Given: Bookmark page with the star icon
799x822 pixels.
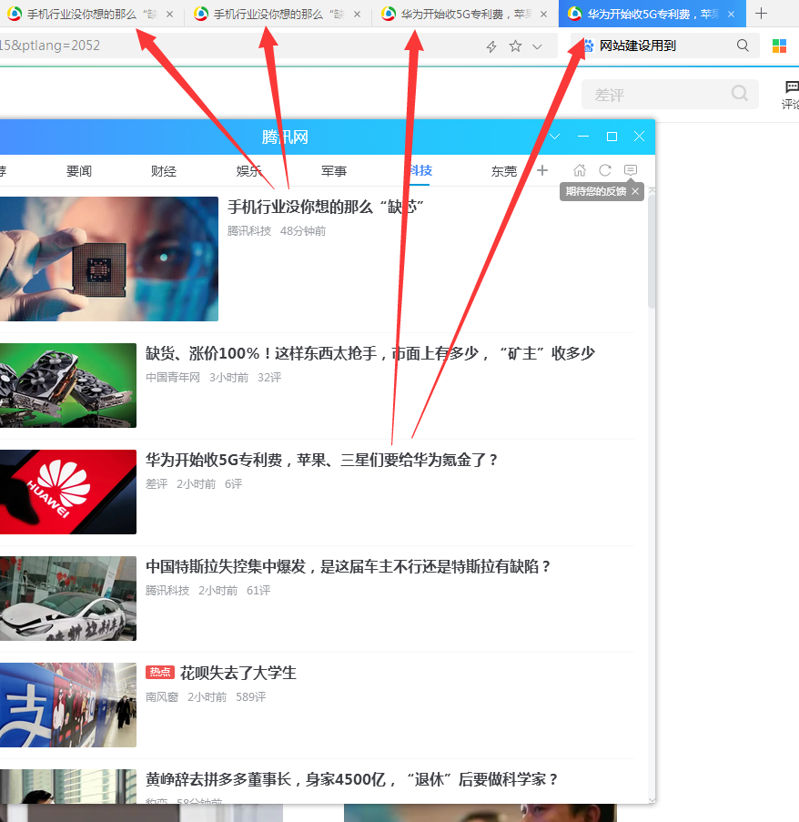Looking at the screenshot, I should tap(515, 46).
